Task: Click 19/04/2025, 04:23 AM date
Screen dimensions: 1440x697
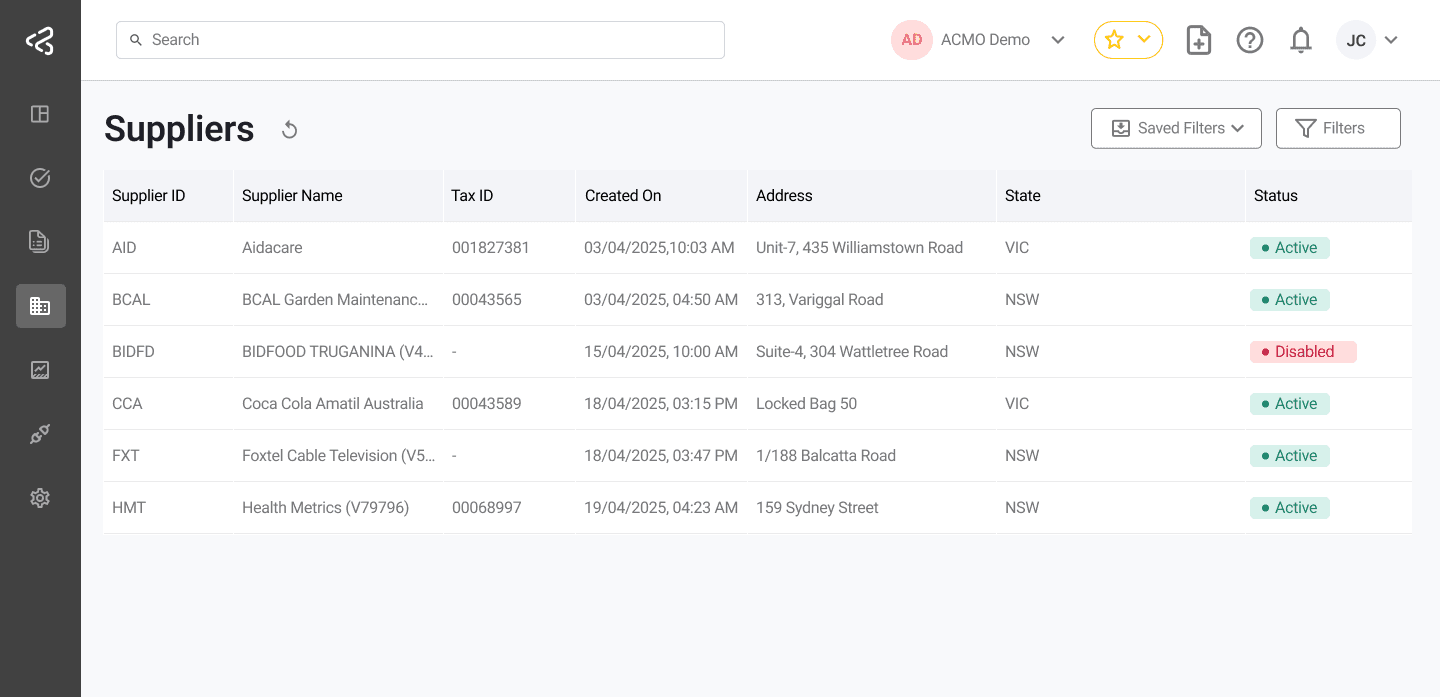Action: (661, 508)
